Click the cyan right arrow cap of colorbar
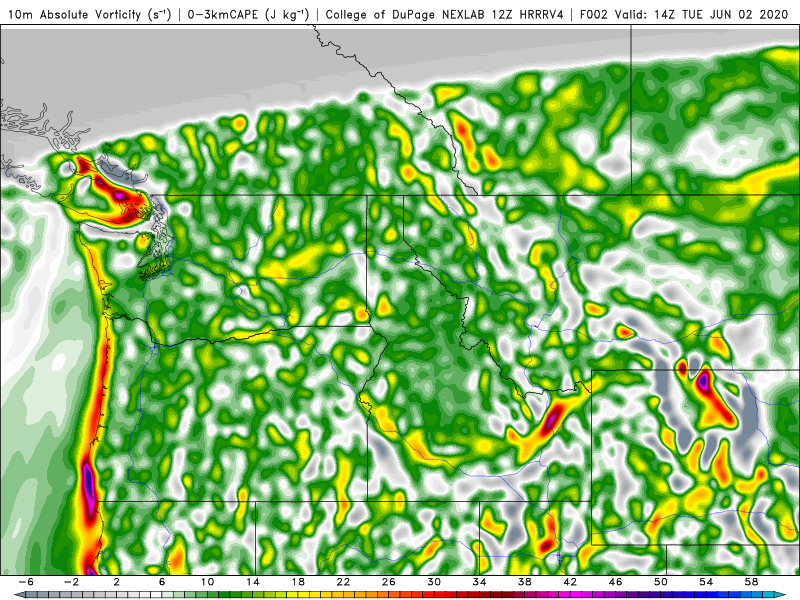This screenshot has width=800, height=600. pyautogui.click(x=780, y=595)
